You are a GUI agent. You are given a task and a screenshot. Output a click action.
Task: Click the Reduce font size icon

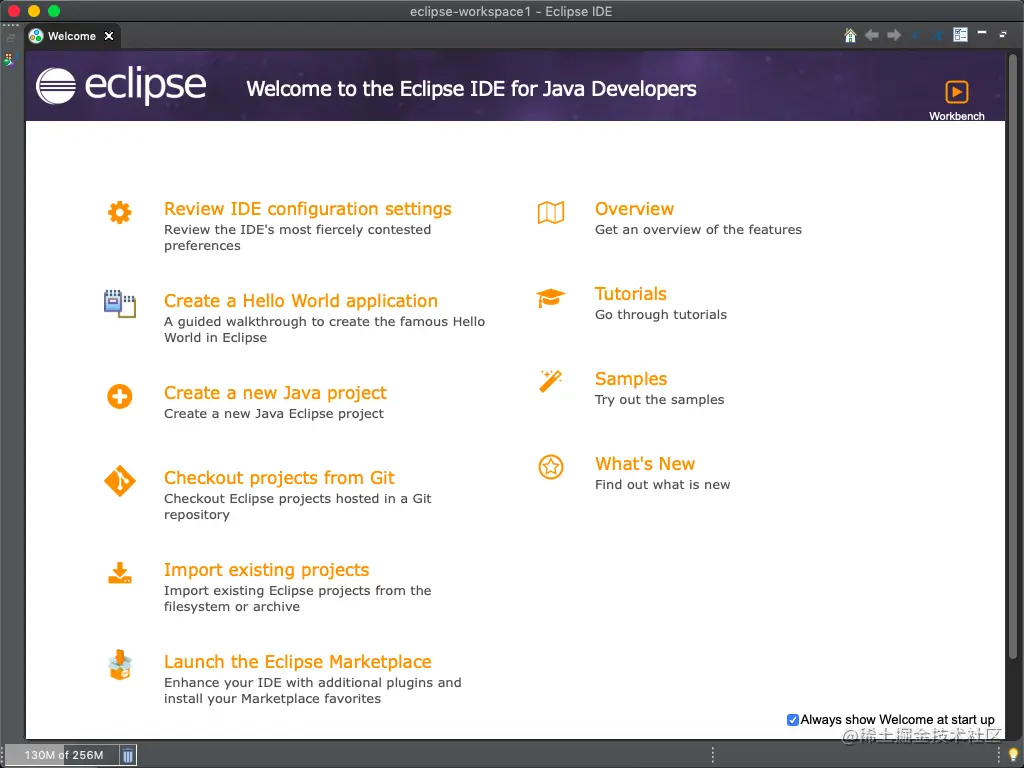pyautogui.click(x=916, y=35)
